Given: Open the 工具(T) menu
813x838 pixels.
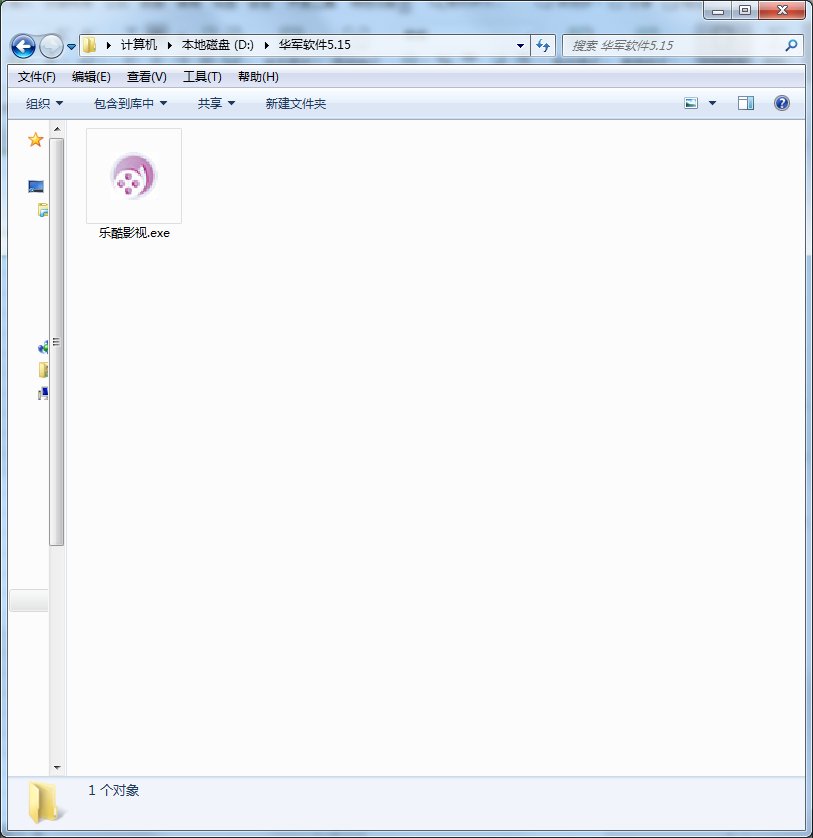Looking at the screenshot, I should coord(202,77).
